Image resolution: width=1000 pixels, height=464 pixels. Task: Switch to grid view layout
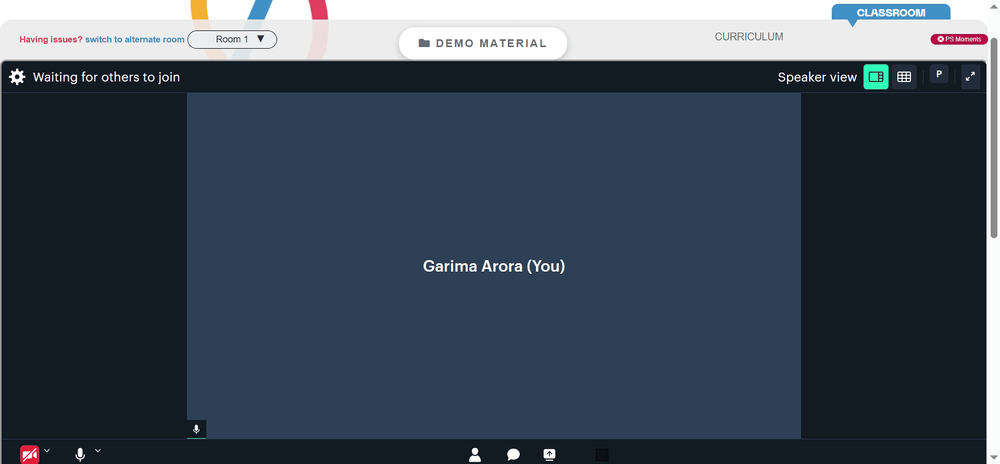coord(904,77)
